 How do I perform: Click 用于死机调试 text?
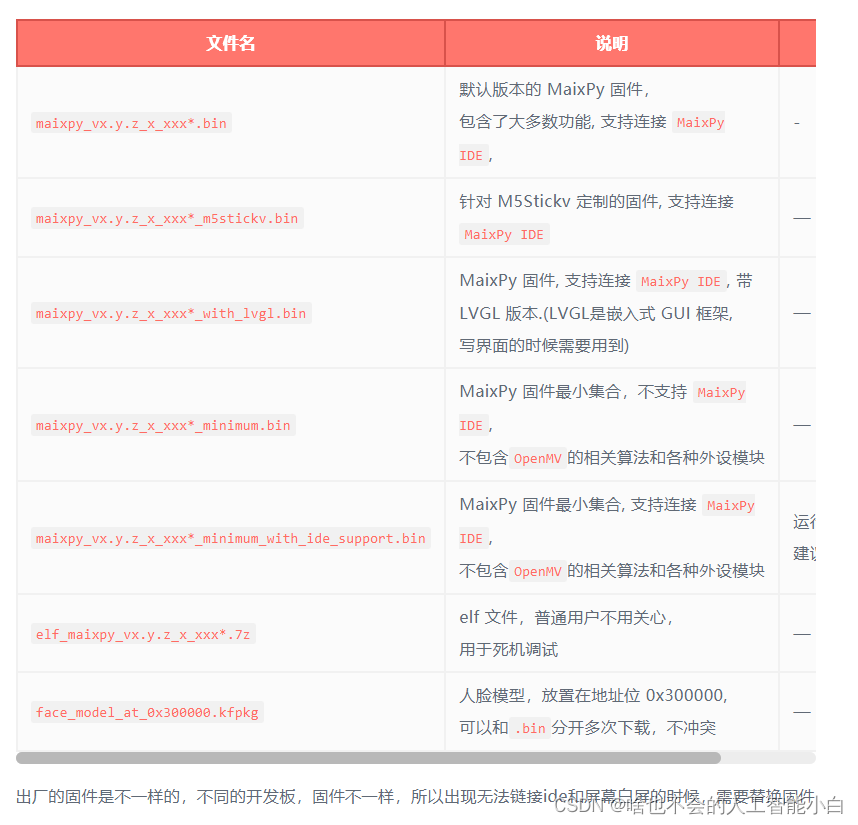[x=508, y=649]
